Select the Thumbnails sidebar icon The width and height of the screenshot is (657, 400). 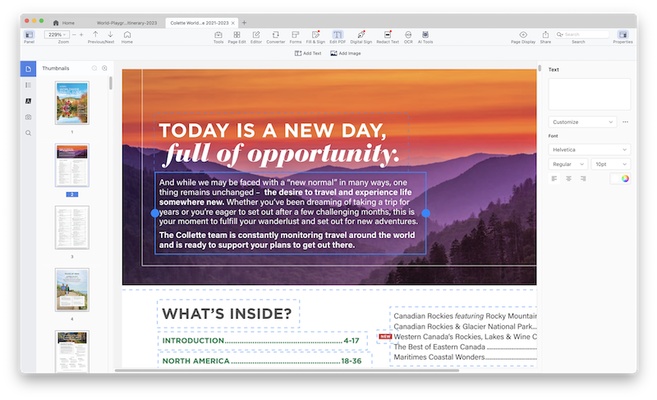point(28,69)
